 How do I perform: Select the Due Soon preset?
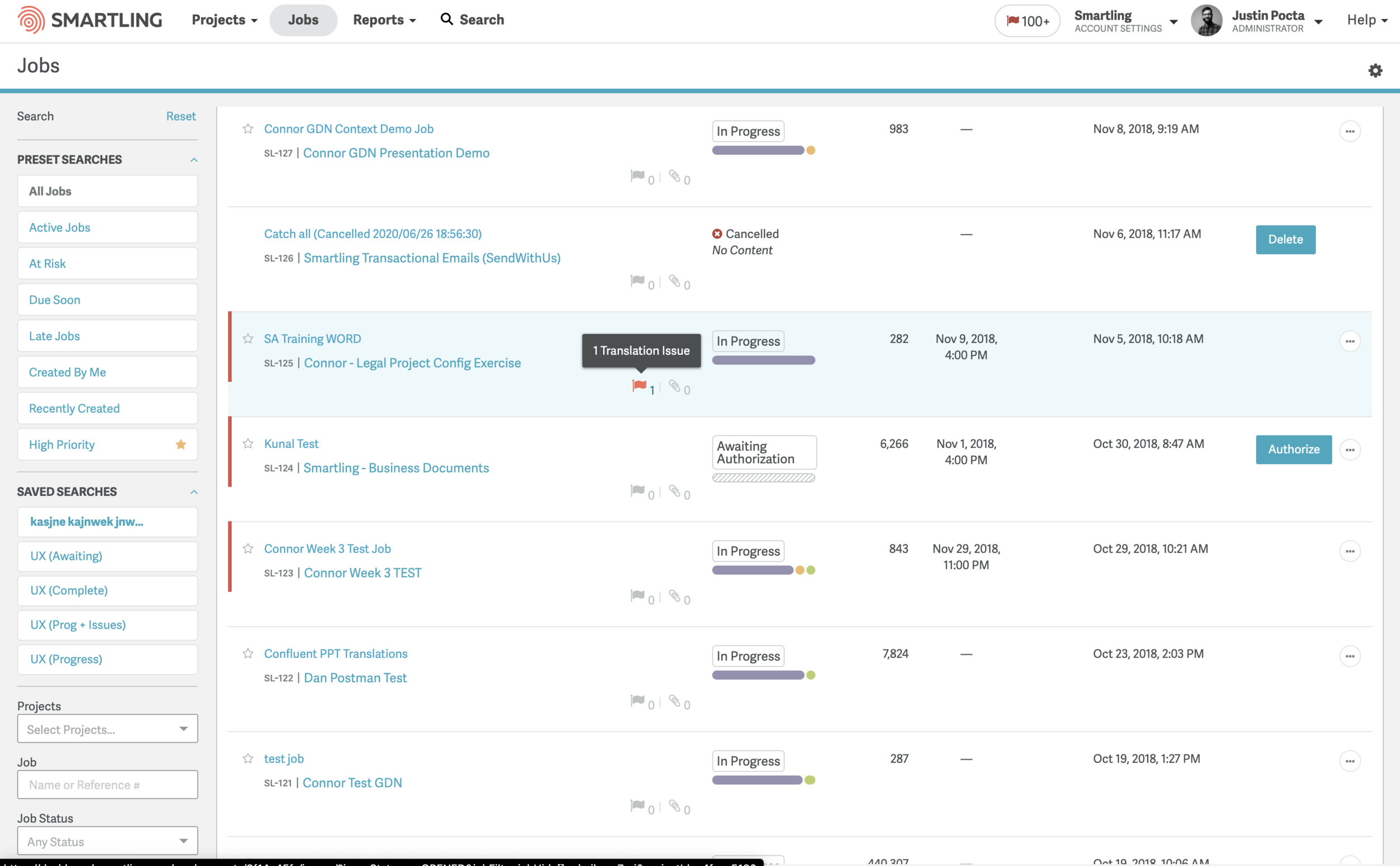tap(108, 299)
